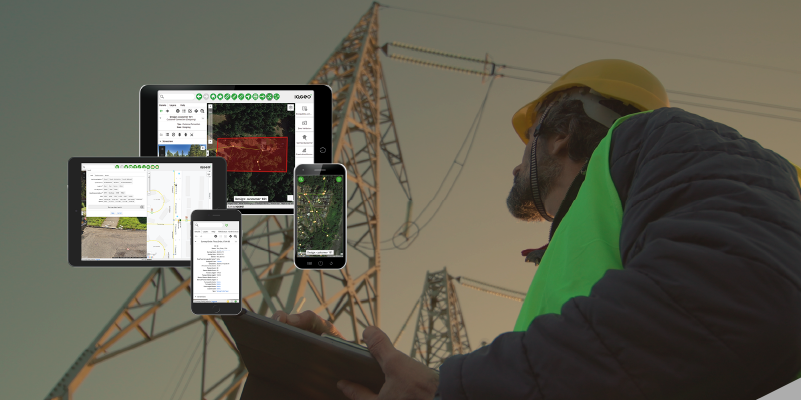Close the dialog on the left tablet

coord(145,170)
